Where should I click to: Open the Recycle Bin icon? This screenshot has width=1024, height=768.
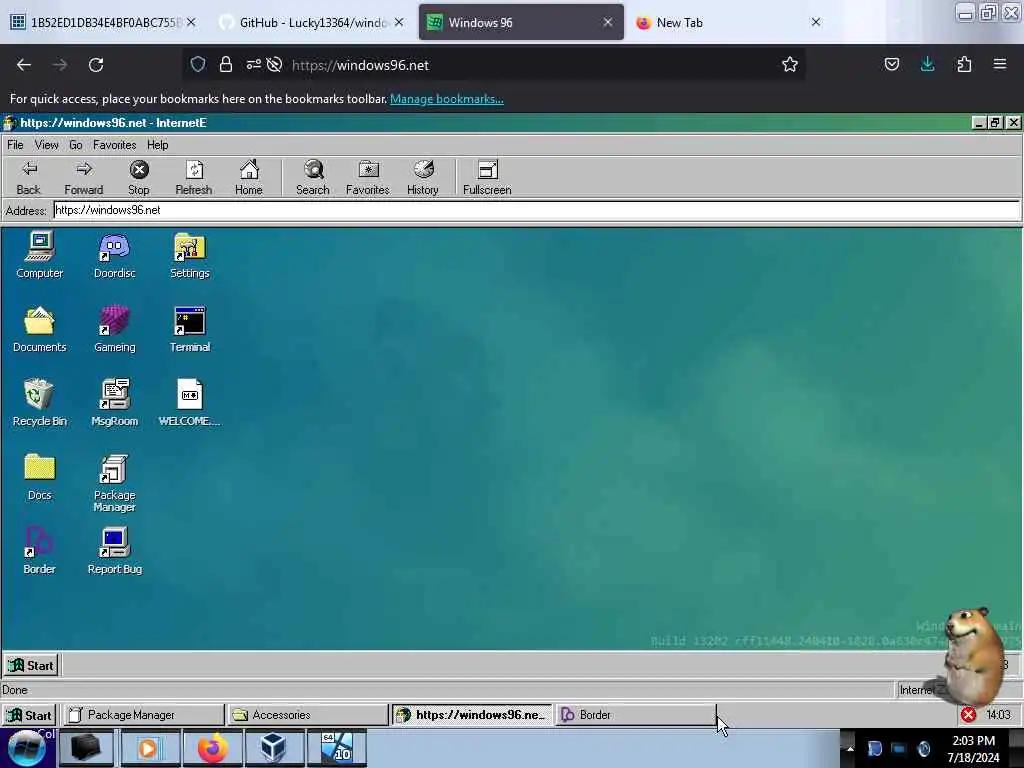(x=39, y=403)
